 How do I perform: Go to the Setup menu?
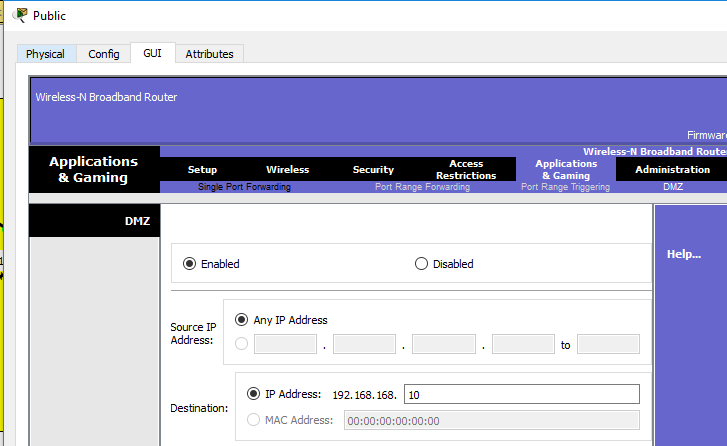(202, 170)
